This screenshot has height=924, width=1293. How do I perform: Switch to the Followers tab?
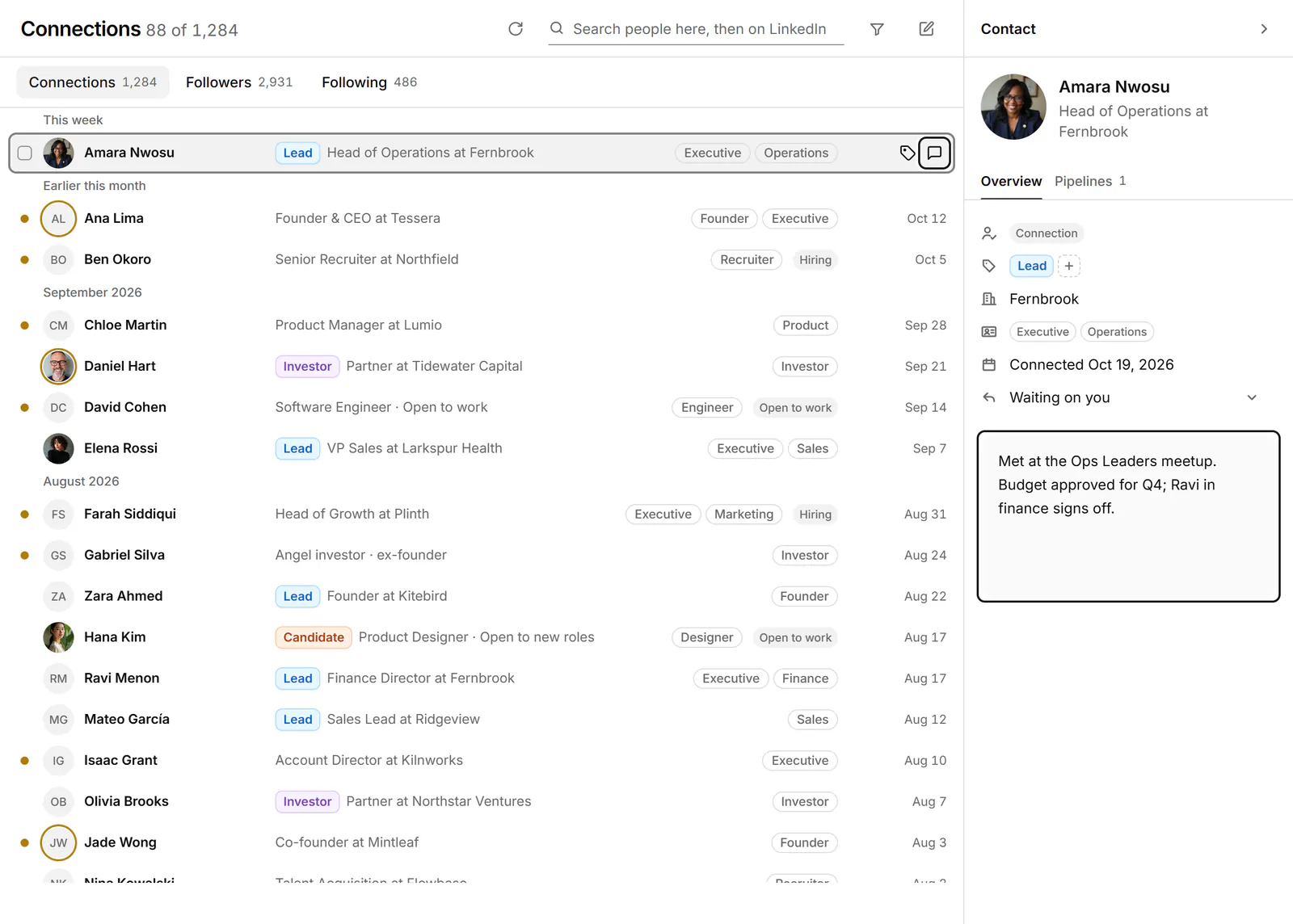point(239,82)
